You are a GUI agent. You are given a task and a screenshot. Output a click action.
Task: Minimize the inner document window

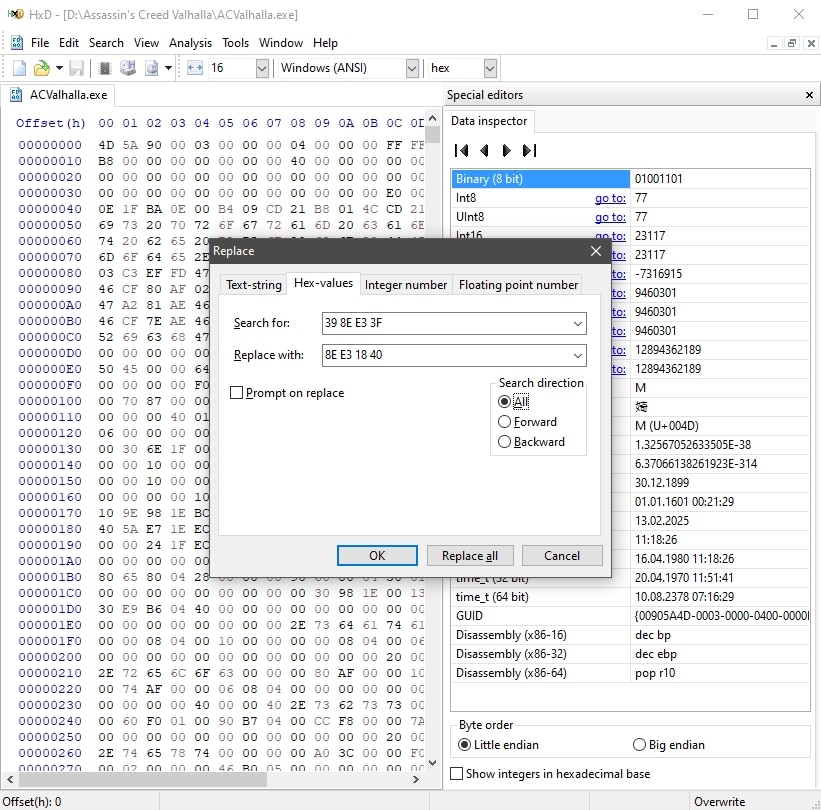click(x=774, y=43)
